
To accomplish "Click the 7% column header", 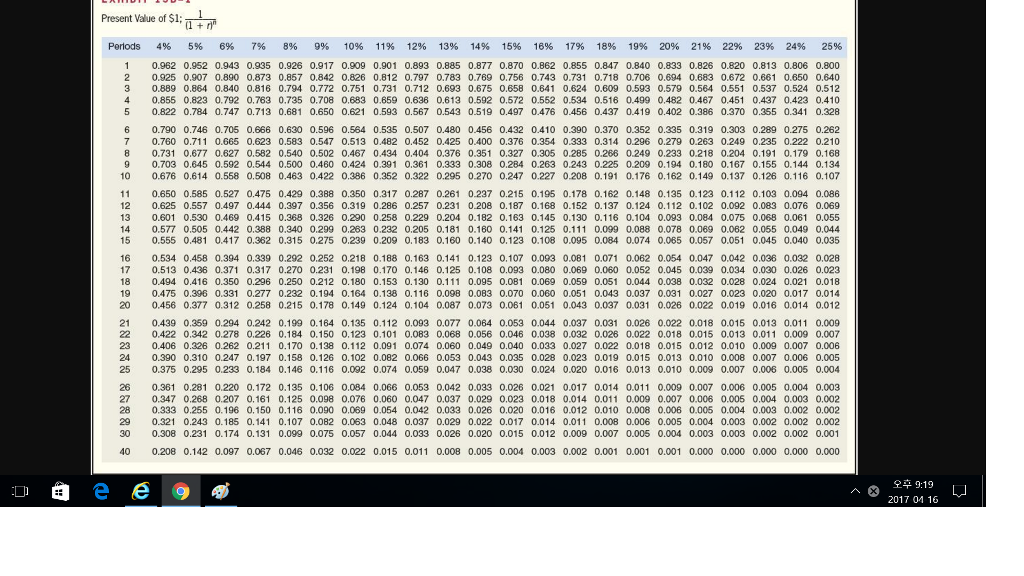I will pyautogui.click(x=259, y=46).
